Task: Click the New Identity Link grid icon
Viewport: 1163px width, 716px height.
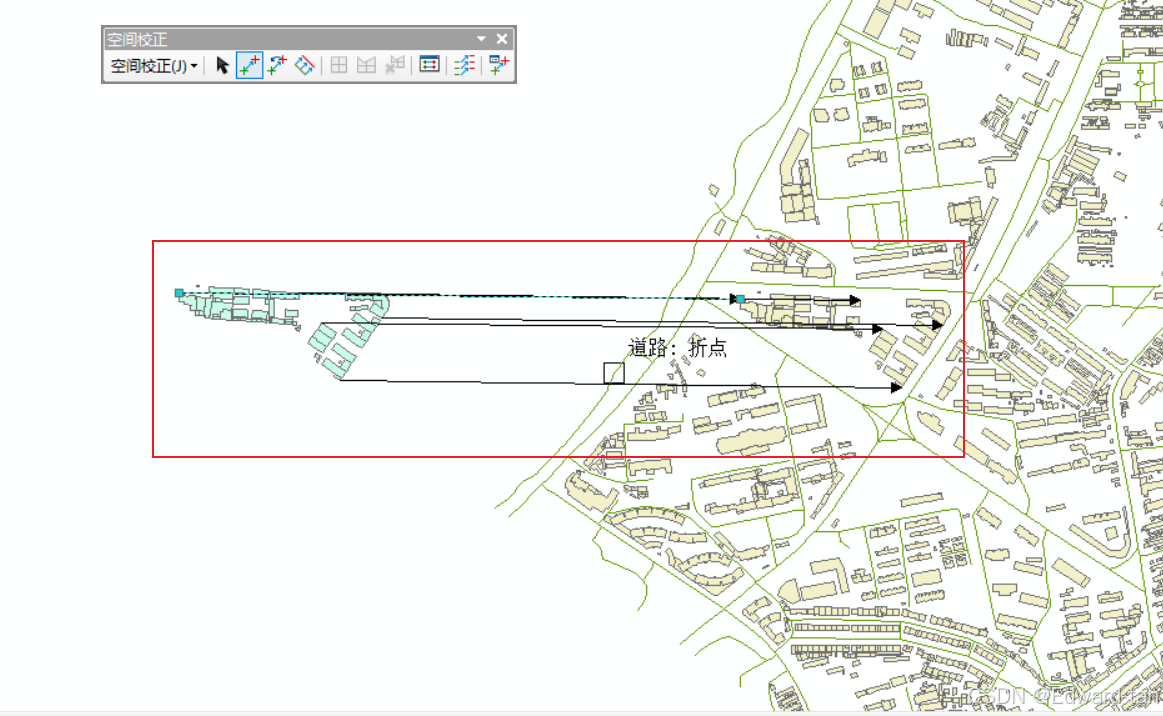Action: point(339,65)
